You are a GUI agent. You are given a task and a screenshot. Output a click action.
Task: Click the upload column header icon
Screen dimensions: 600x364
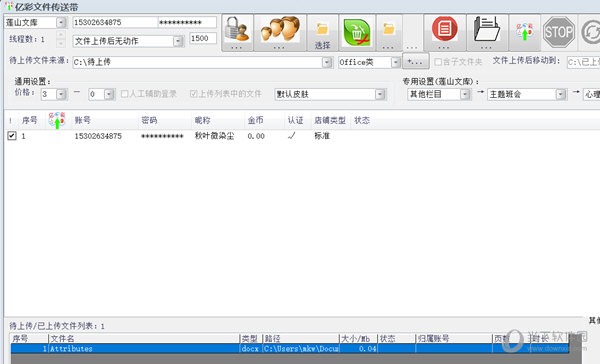pyautogui.click(x=57, y=120)
